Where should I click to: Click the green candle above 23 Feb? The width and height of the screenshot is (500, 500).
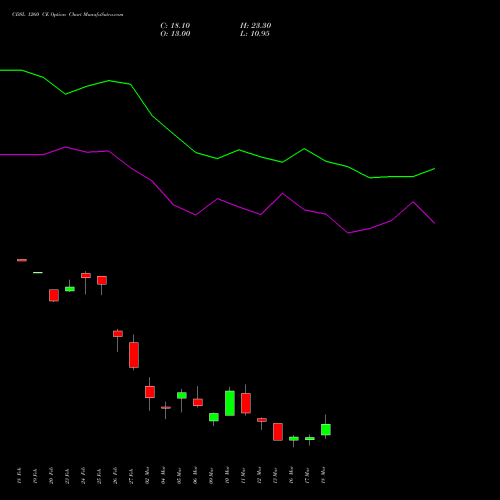pos(70,289)
